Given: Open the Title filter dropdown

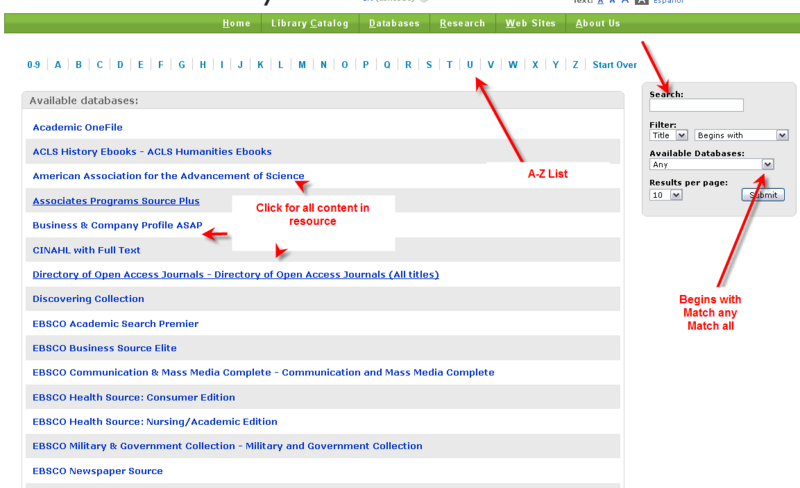Looking at the screenshot, I should point(669,135).
